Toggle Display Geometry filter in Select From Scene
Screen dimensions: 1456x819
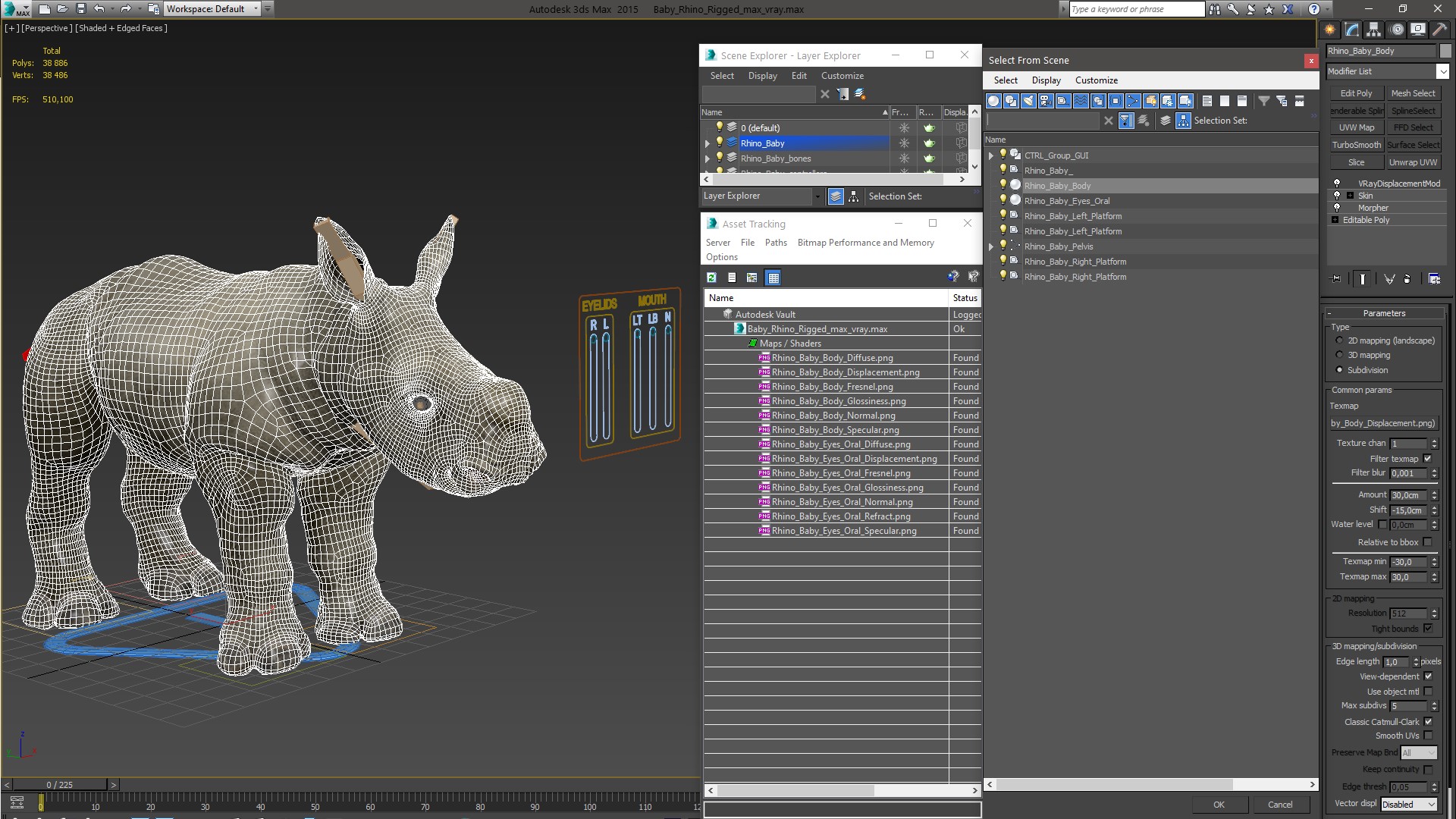(x=993, y=101)
